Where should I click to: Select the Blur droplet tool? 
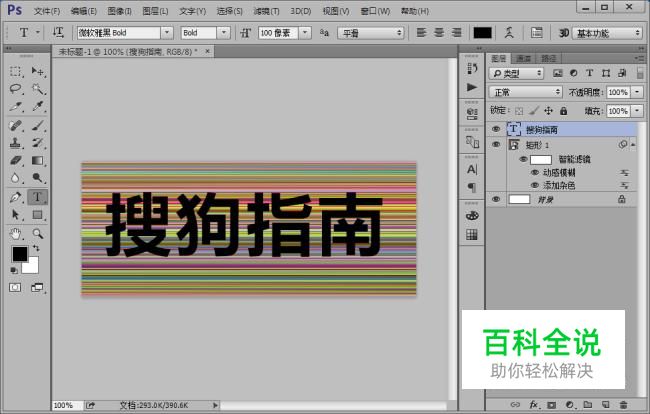[16, 178]
